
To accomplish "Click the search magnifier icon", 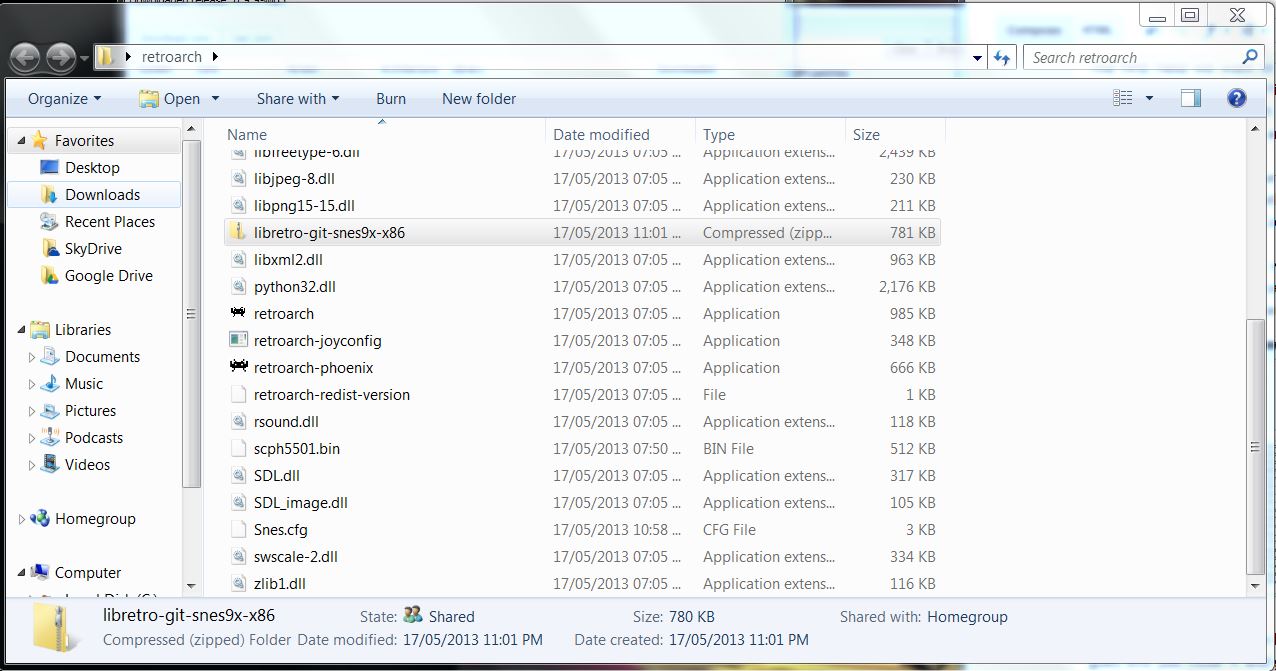I will point(1249,57).
